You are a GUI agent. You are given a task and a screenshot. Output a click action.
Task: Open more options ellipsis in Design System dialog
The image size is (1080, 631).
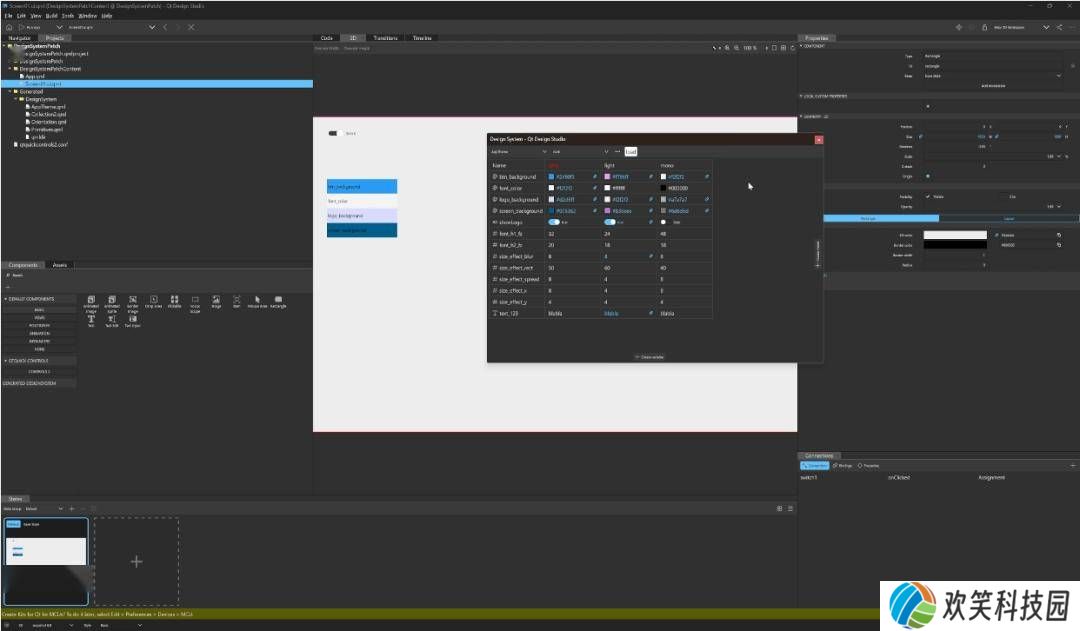pos(617,152)
